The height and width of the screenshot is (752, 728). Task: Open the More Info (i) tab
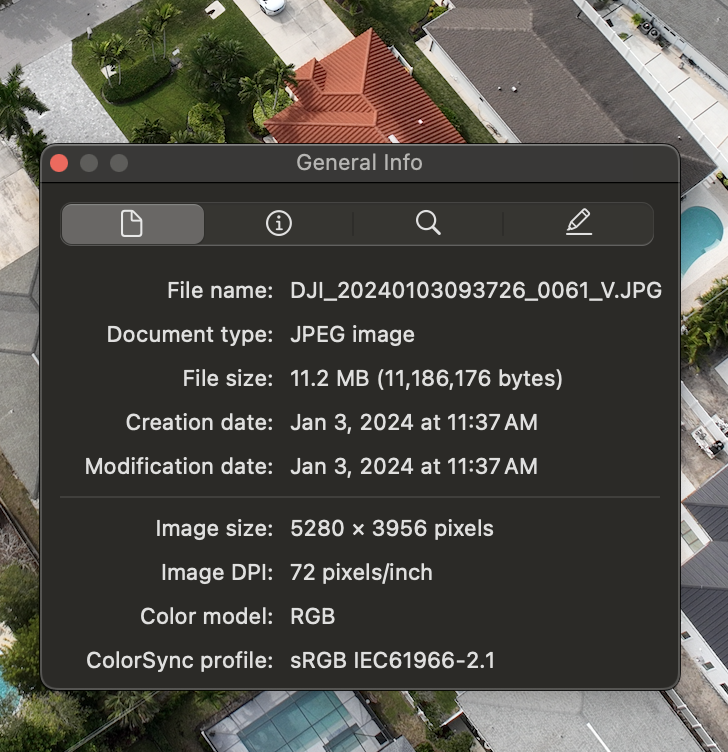279,223
